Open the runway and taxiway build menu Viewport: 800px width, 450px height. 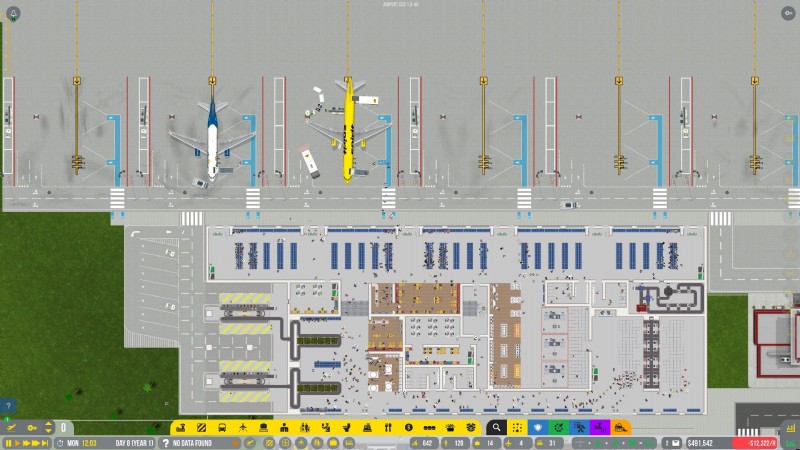201,427
